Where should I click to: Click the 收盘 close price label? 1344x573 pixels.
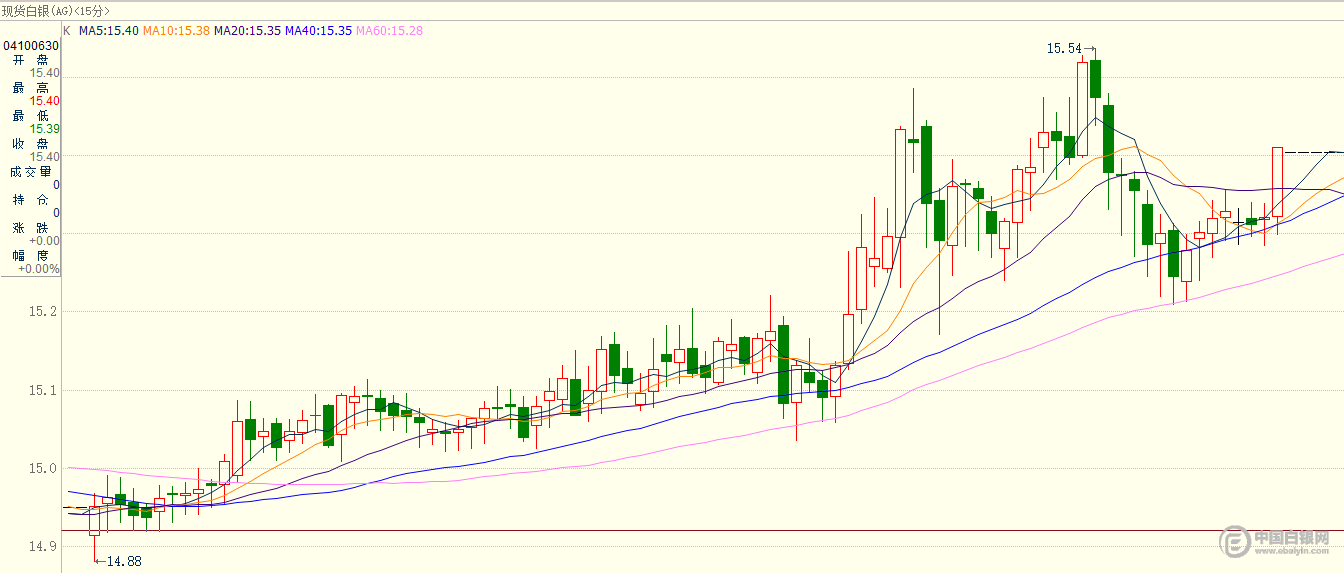[30, 144]
